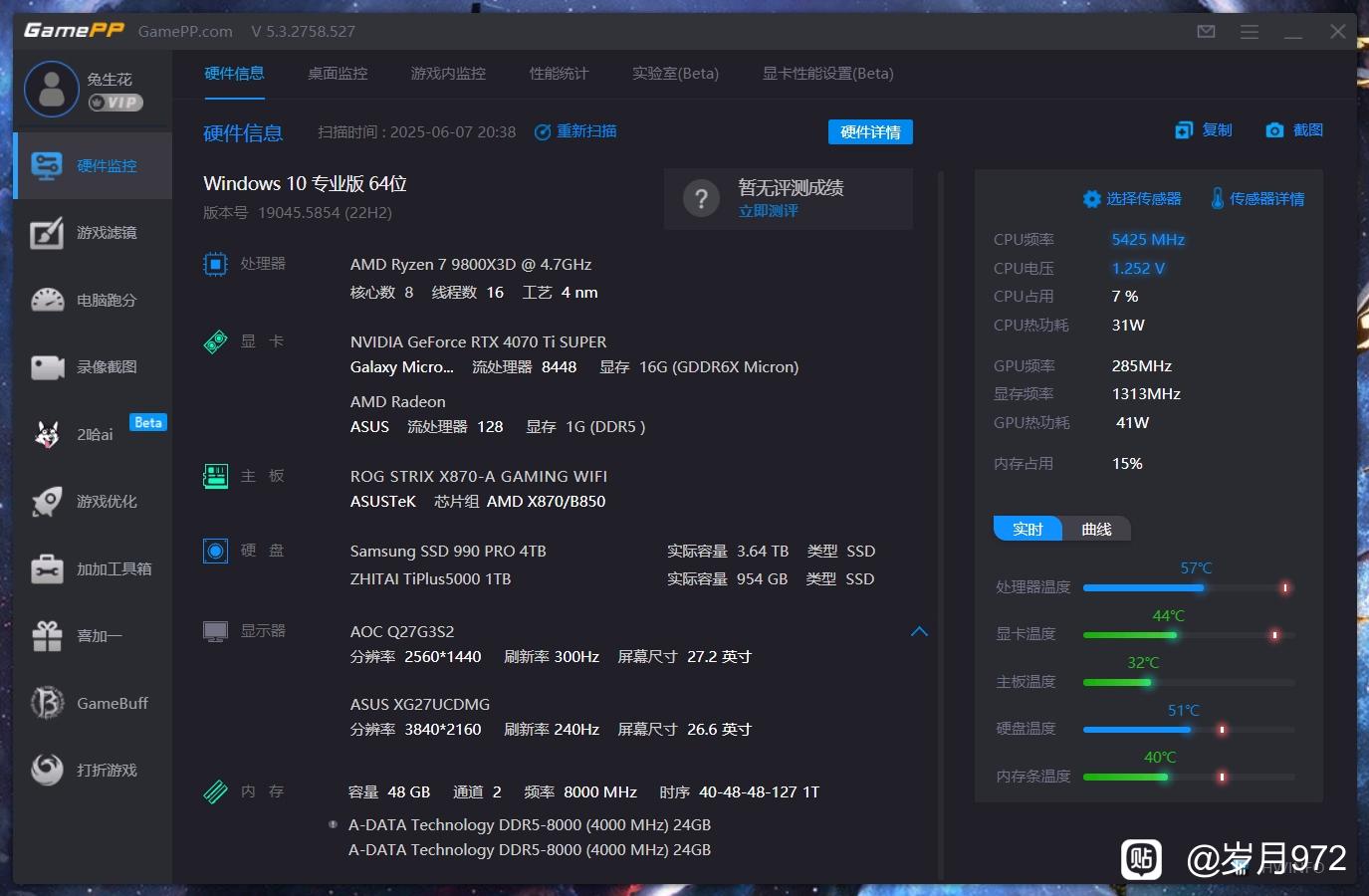Open the mail messages icon
Viewport: 1369px width, 896px height.
pyautogui.click(x=1206, y=32)
